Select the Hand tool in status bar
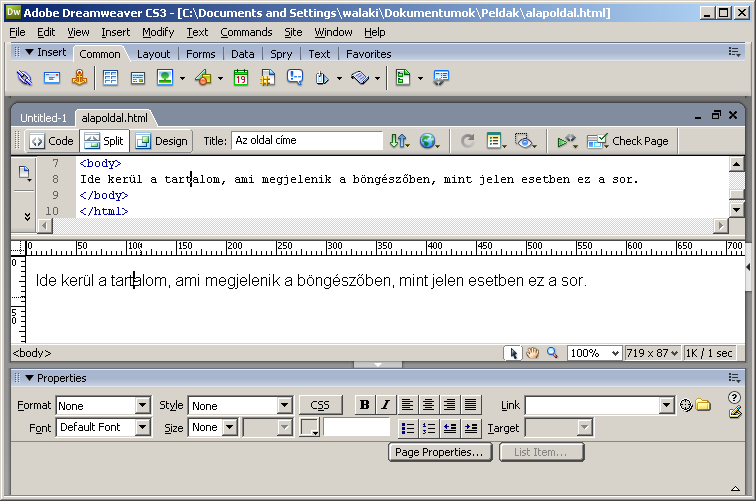This screenshot has width=756, height=501. [532, 353]
